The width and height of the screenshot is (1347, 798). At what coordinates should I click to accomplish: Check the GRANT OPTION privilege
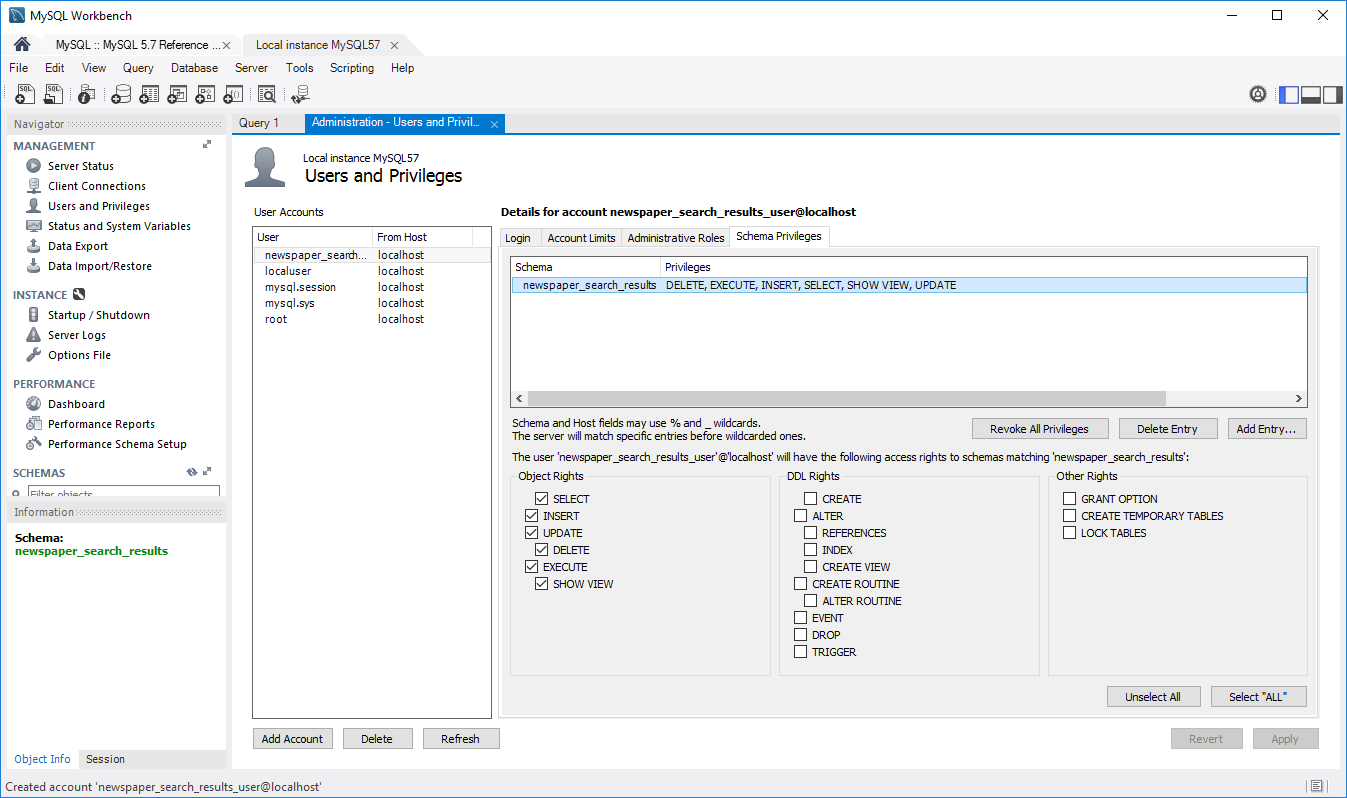coord(1068,498)
